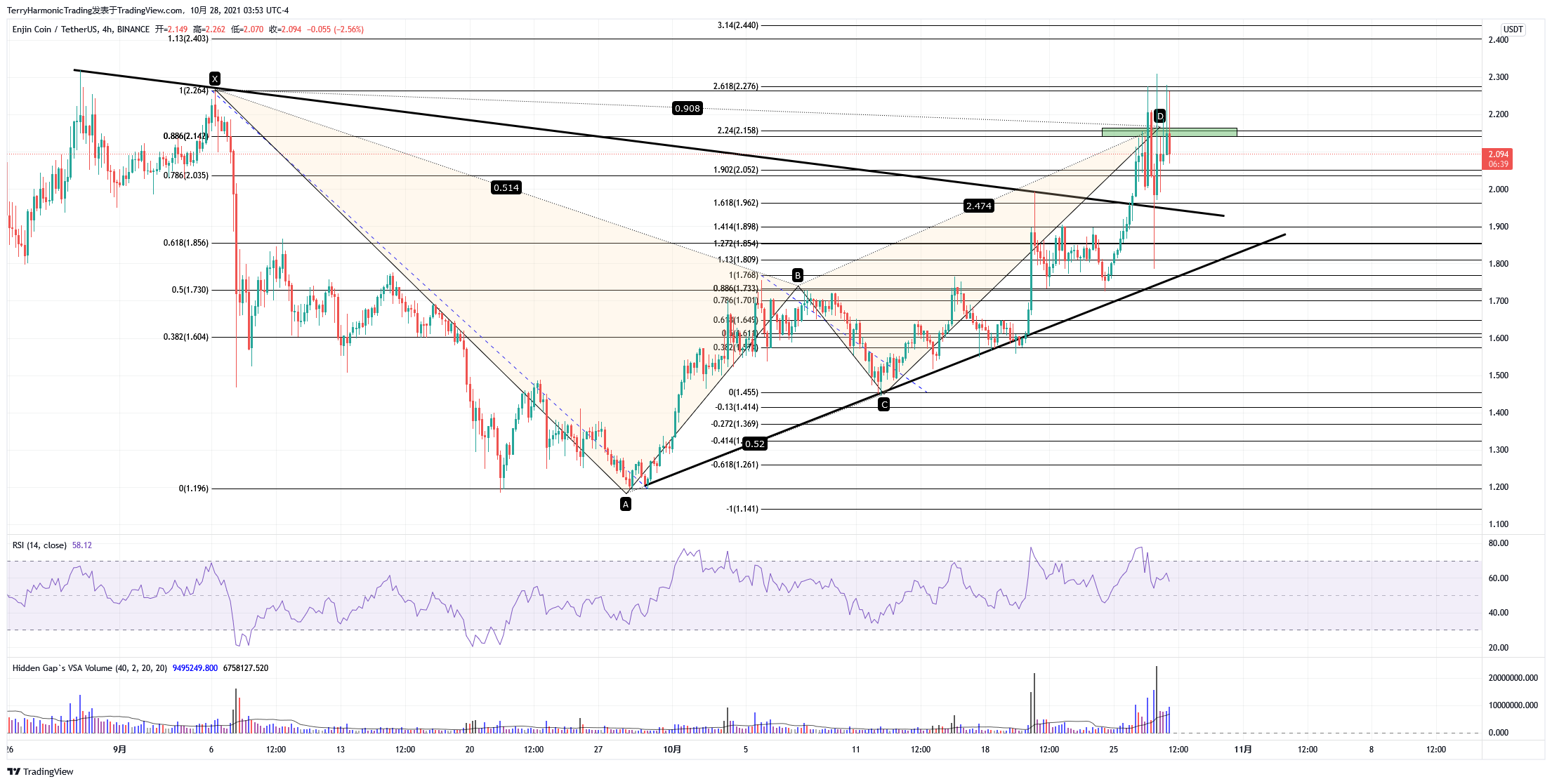Click the Enjin Coin / TetherUS symbol title
Image resolution: width=1552 pixels, height=784 pixels.
point(81,29)
